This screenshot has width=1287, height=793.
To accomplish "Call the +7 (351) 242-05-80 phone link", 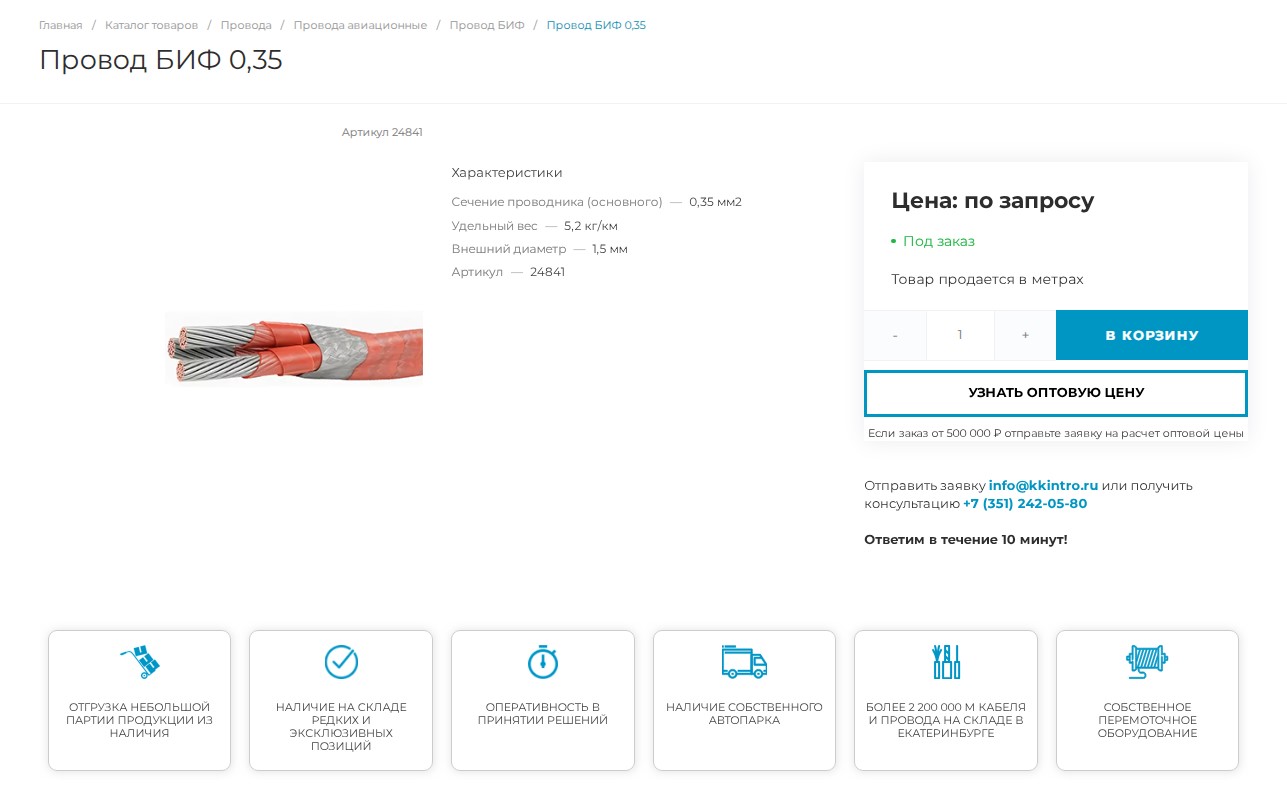I will (x=1024, y=504).
